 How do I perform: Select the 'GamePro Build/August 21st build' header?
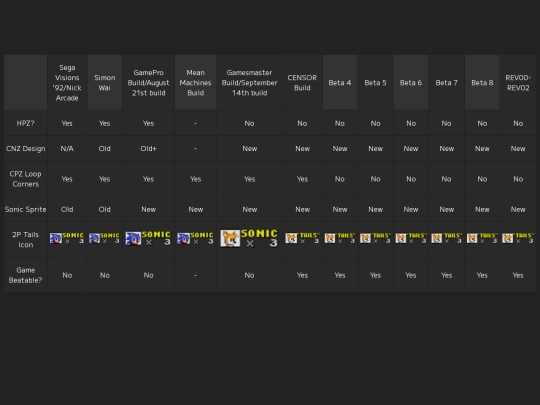pyautogui.click(x=148, y=83)
